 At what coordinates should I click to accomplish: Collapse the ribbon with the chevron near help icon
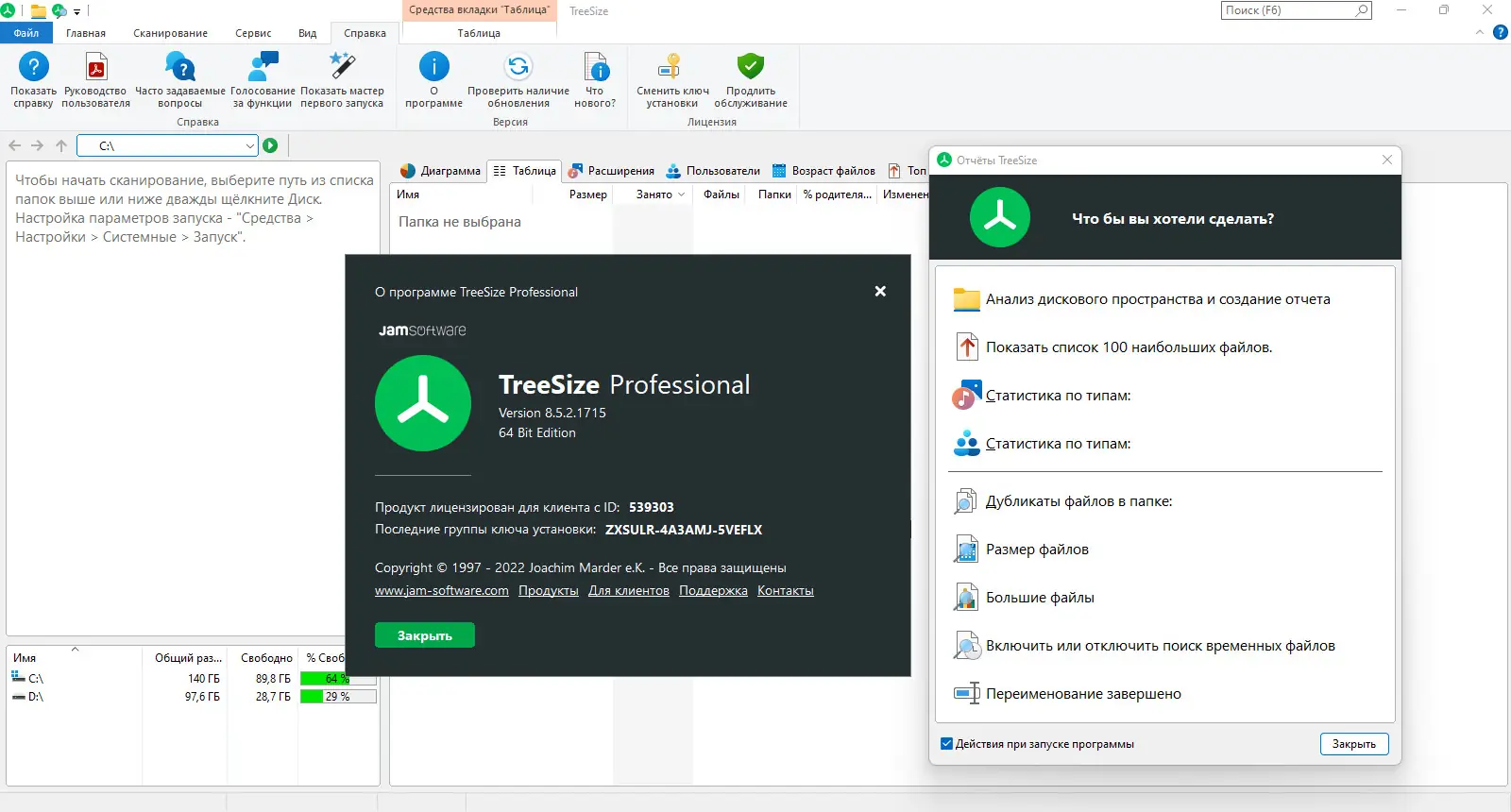pyautogui.click(x=1480, y=32)
